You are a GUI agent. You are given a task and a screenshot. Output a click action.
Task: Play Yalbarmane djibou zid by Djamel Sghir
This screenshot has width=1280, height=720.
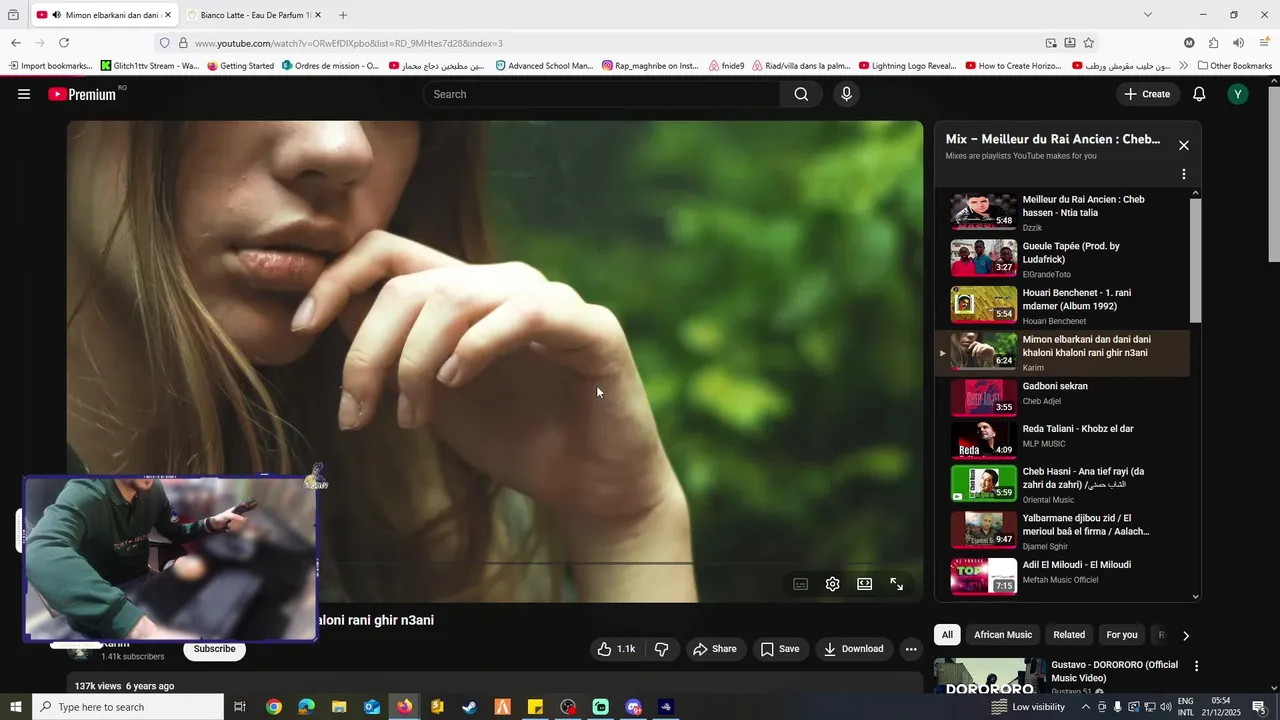click(1062, 532)
